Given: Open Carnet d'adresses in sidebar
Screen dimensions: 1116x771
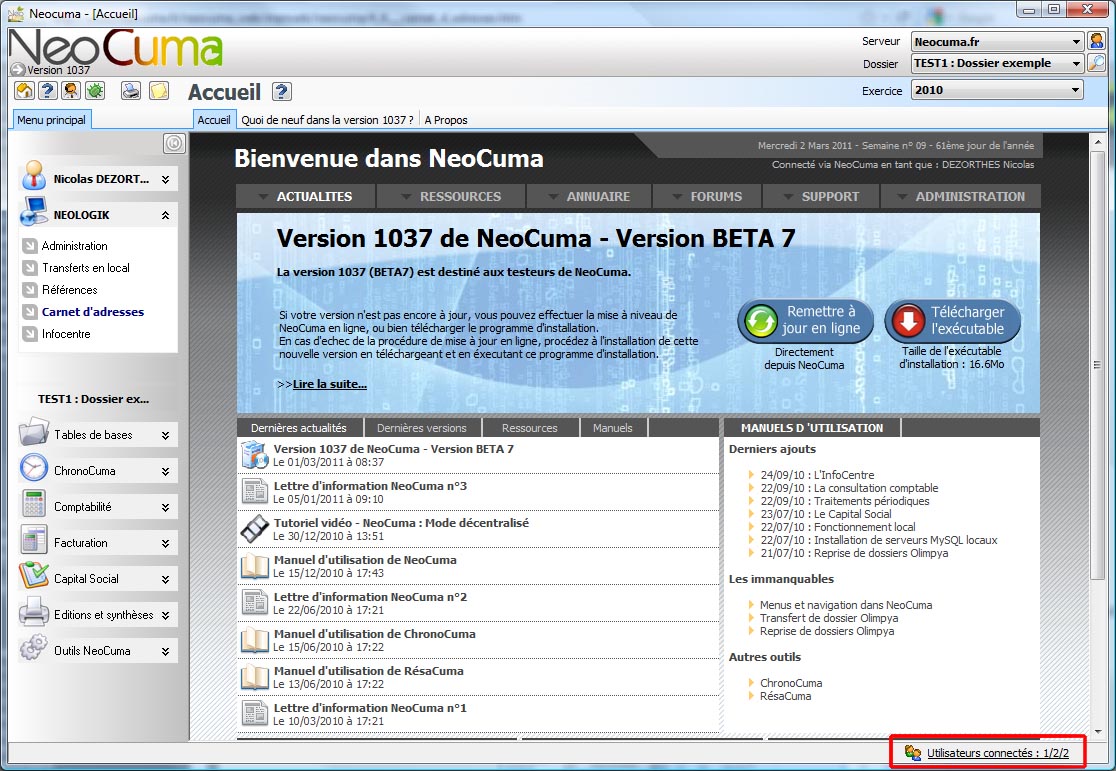Looking at the screenshot, I should (x=93, y=312).
